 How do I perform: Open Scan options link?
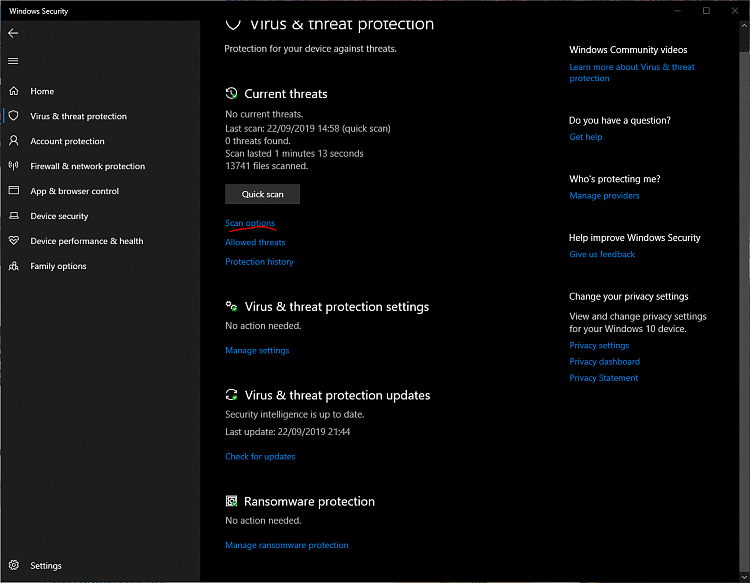(x=250, y=223)
